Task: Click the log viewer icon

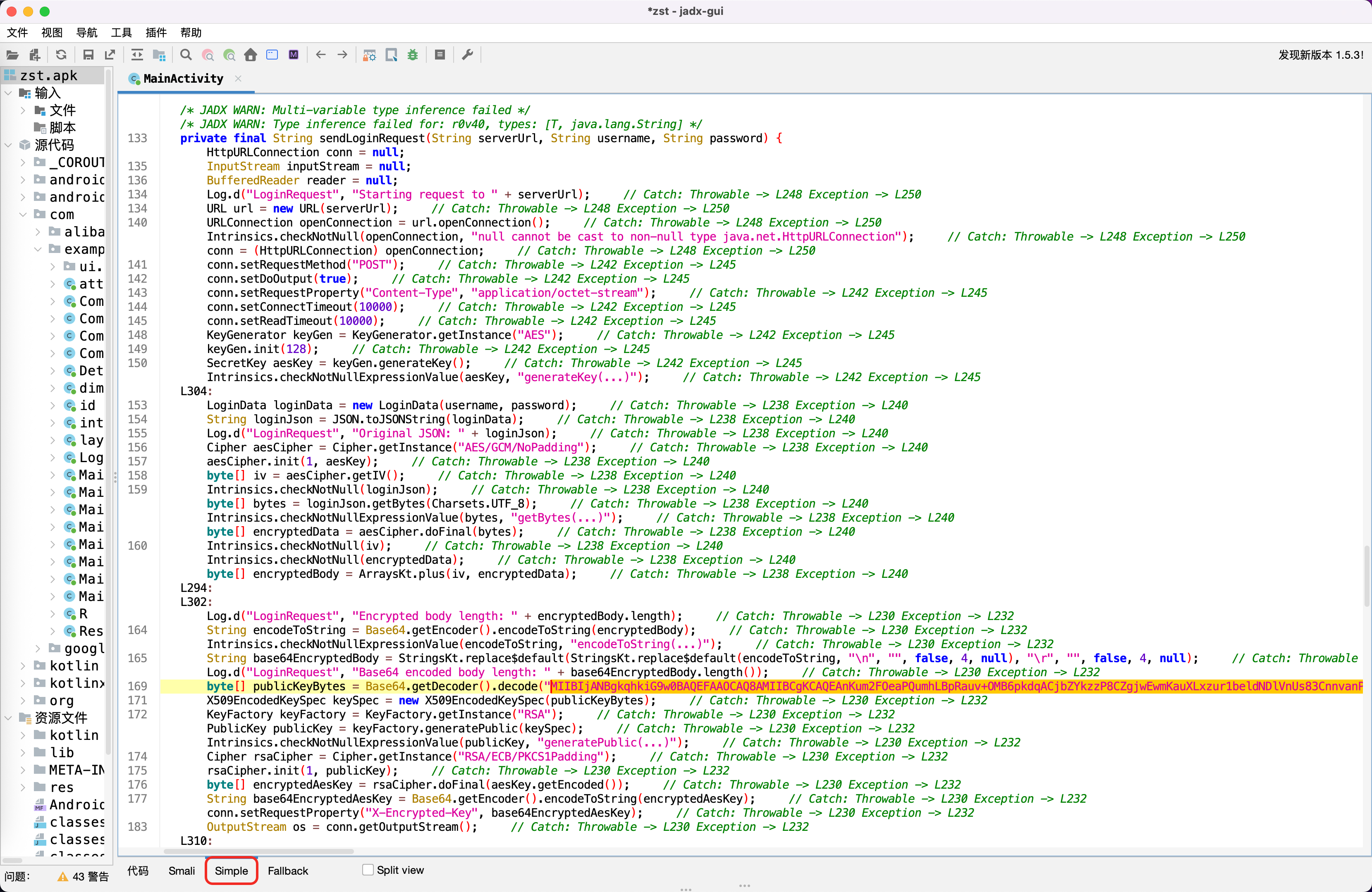Action: click(x=440, y=55)
